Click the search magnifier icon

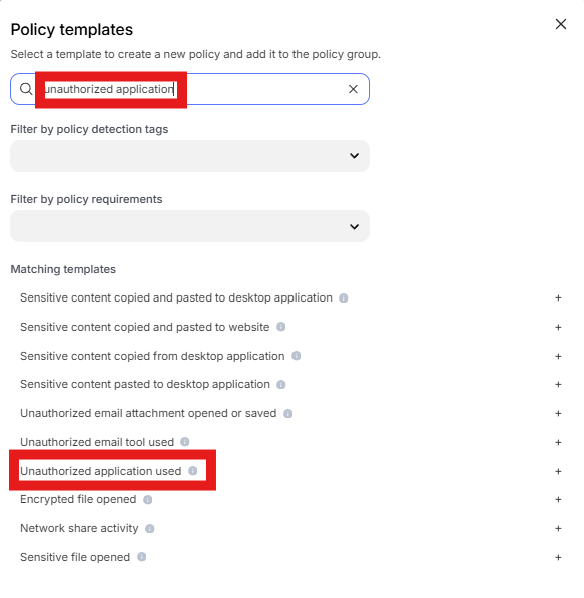26,89
